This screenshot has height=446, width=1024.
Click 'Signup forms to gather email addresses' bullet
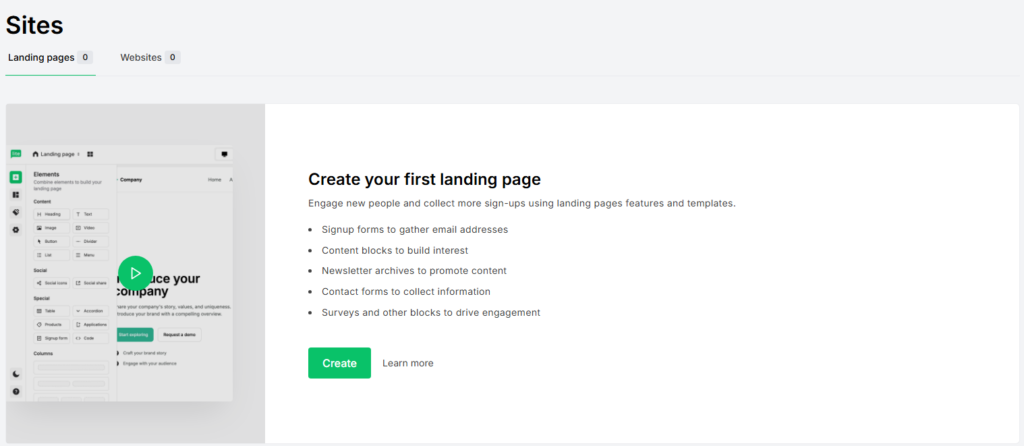(415, 230)
